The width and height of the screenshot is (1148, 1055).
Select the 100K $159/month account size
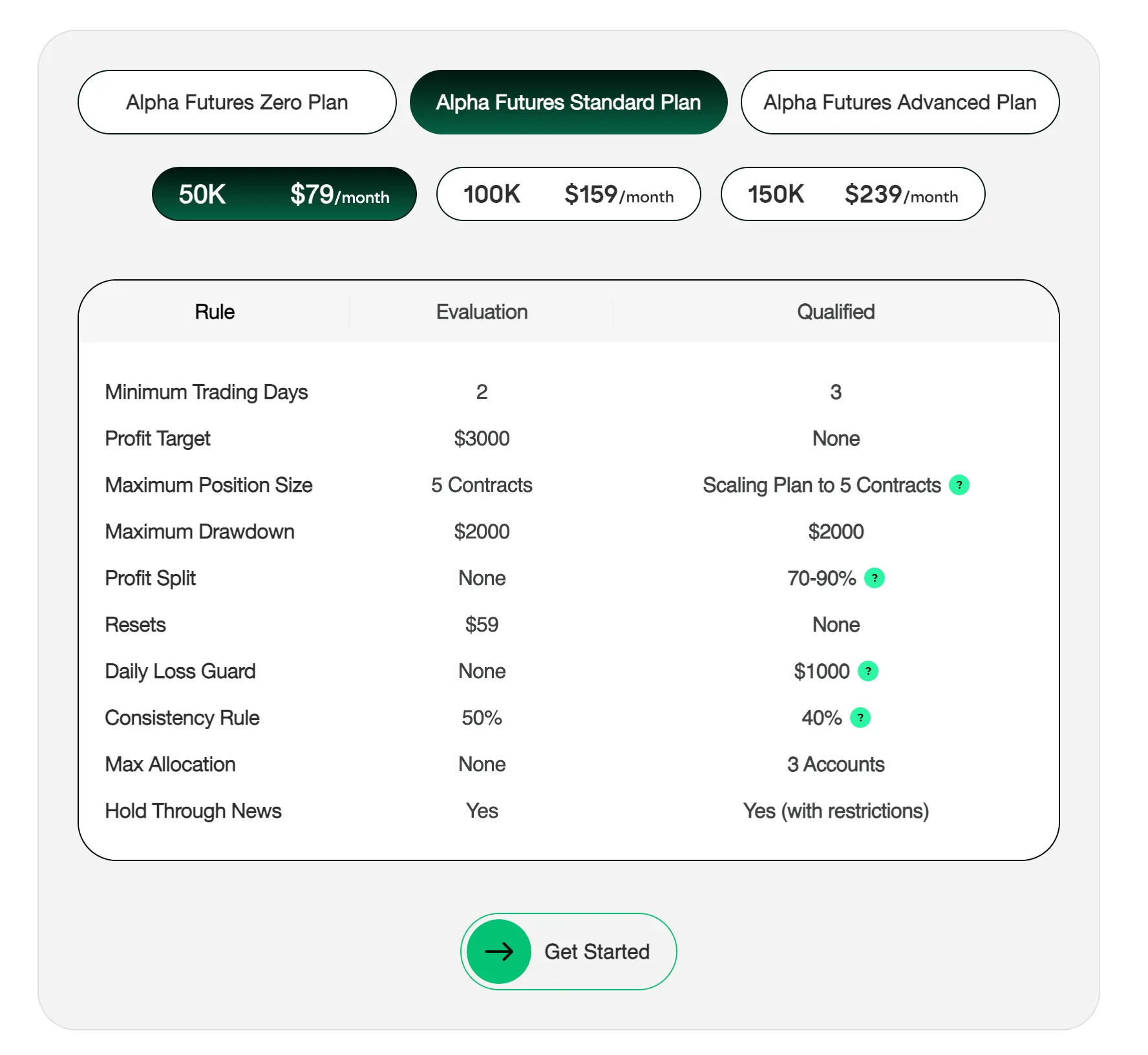pos(568,194)
